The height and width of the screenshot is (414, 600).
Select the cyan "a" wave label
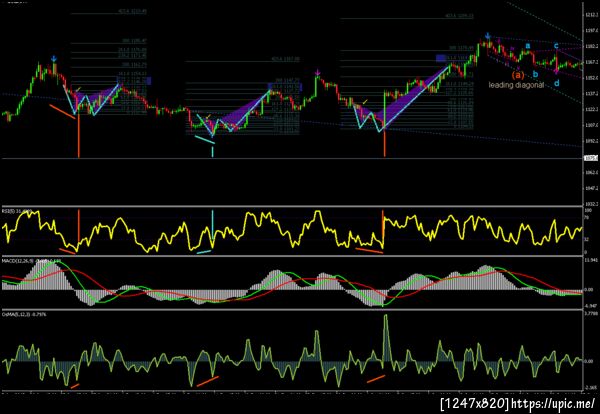[528, 46]
